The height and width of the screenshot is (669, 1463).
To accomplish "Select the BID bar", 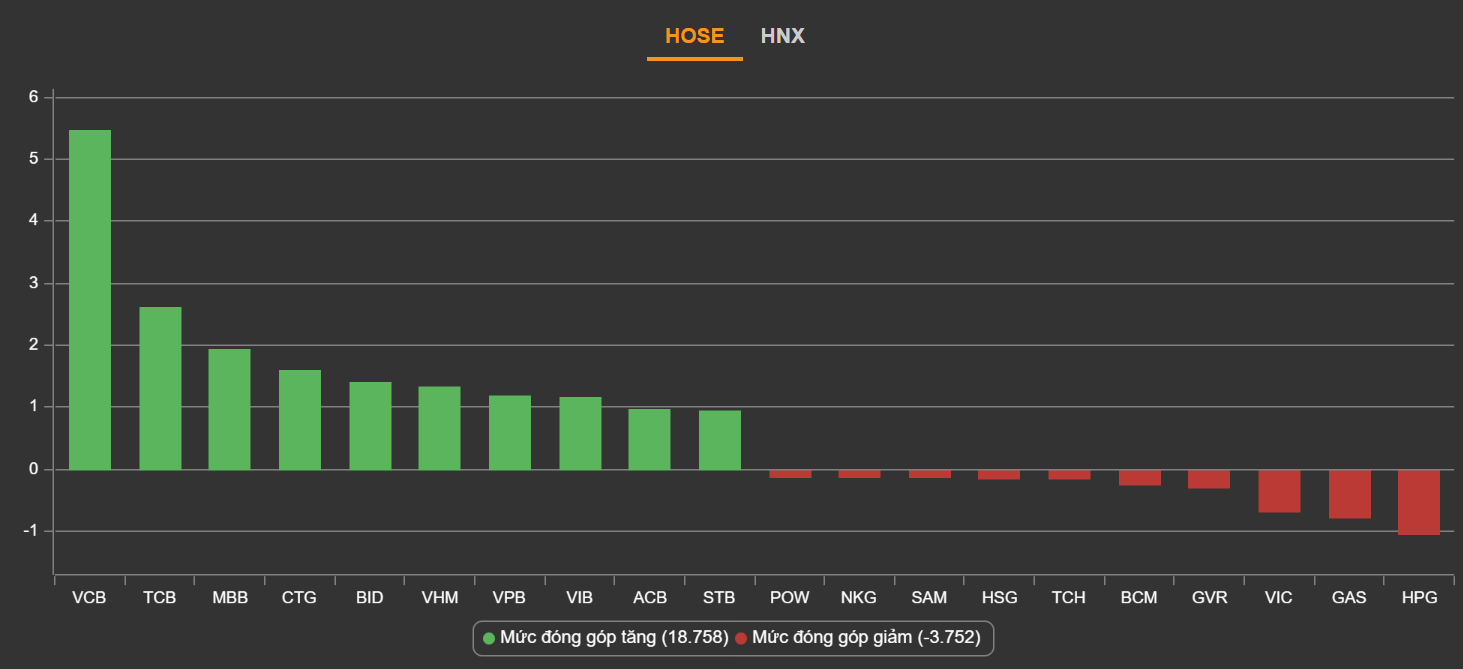I will pos(370,426).
